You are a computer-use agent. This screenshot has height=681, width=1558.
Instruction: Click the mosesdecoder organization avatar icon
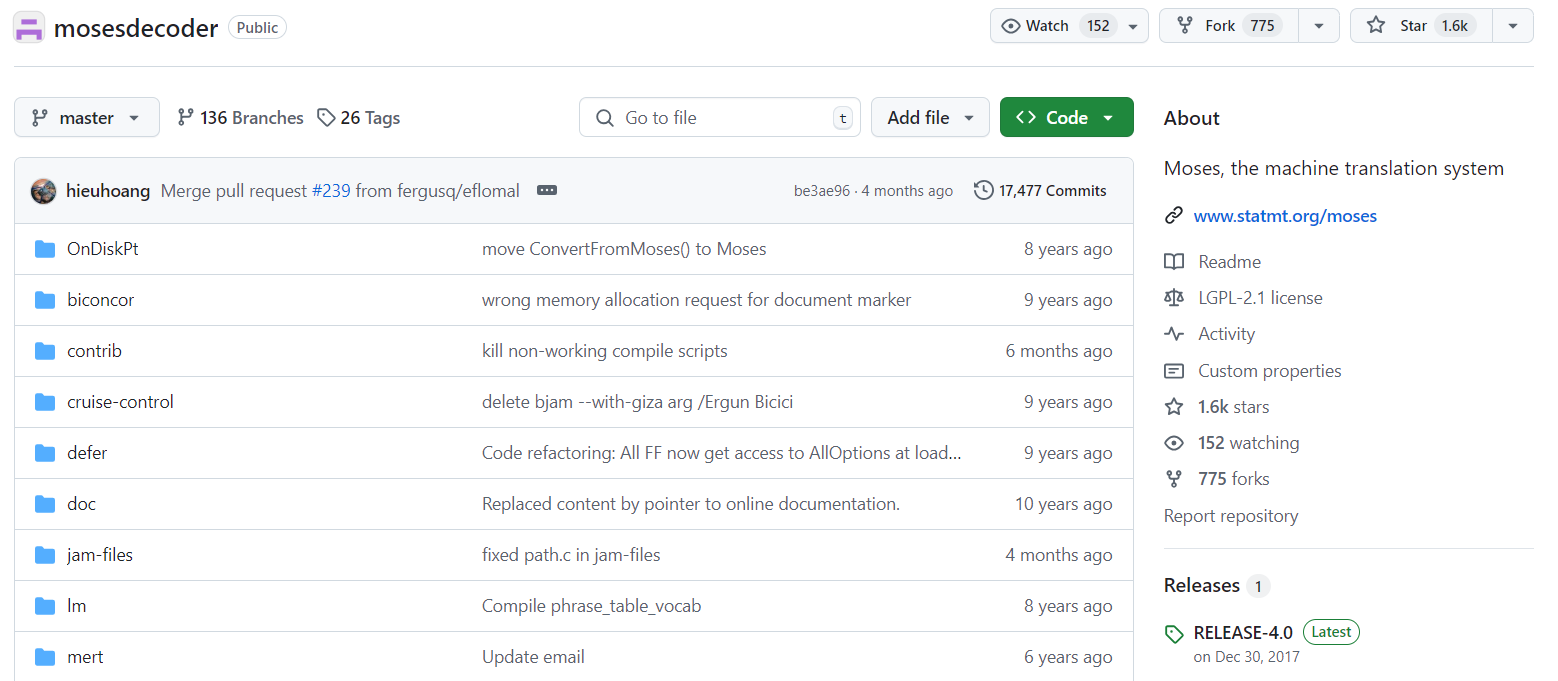(x=30, y=28)
